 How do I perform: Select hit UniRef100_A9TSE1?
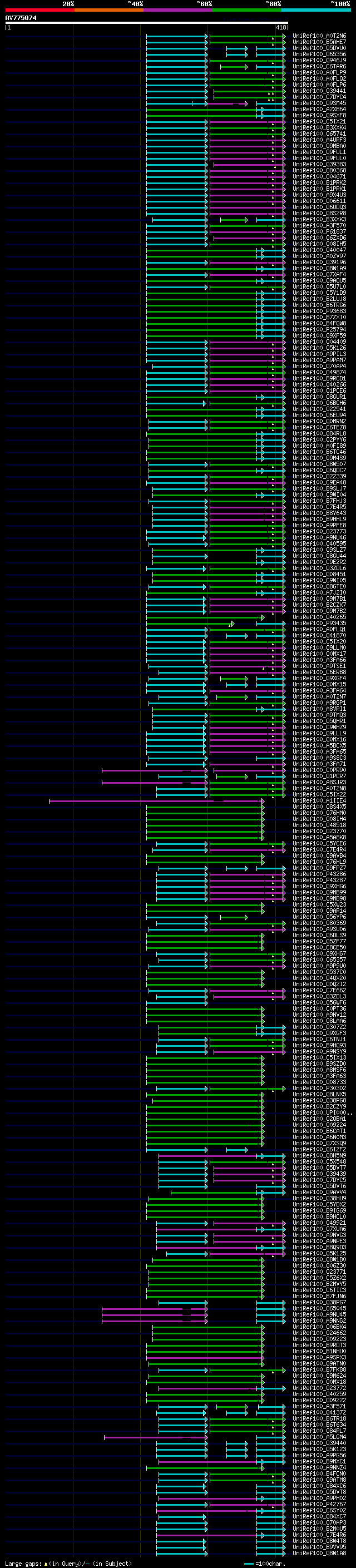(x=319, y=666)
